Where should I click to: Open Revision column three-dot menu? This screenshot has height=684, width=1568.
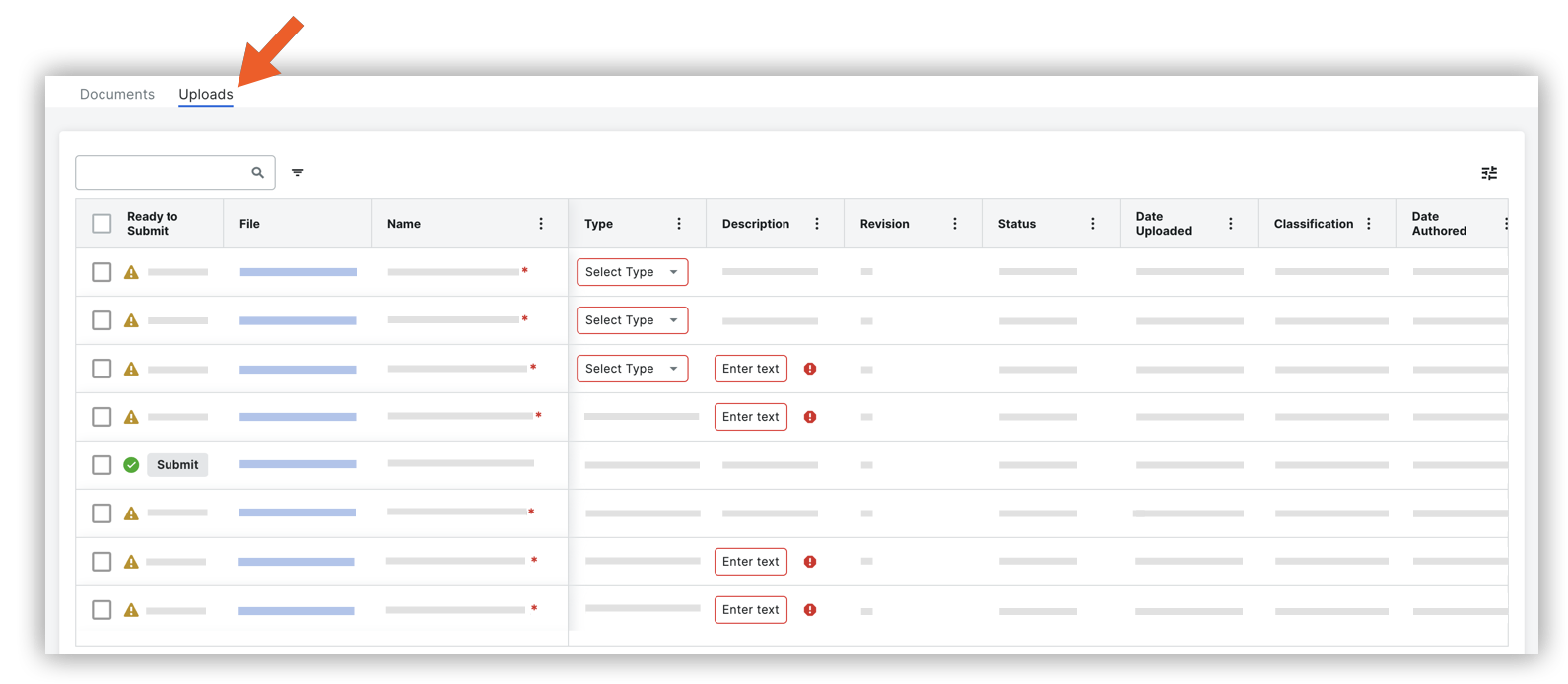click(955, 224)
